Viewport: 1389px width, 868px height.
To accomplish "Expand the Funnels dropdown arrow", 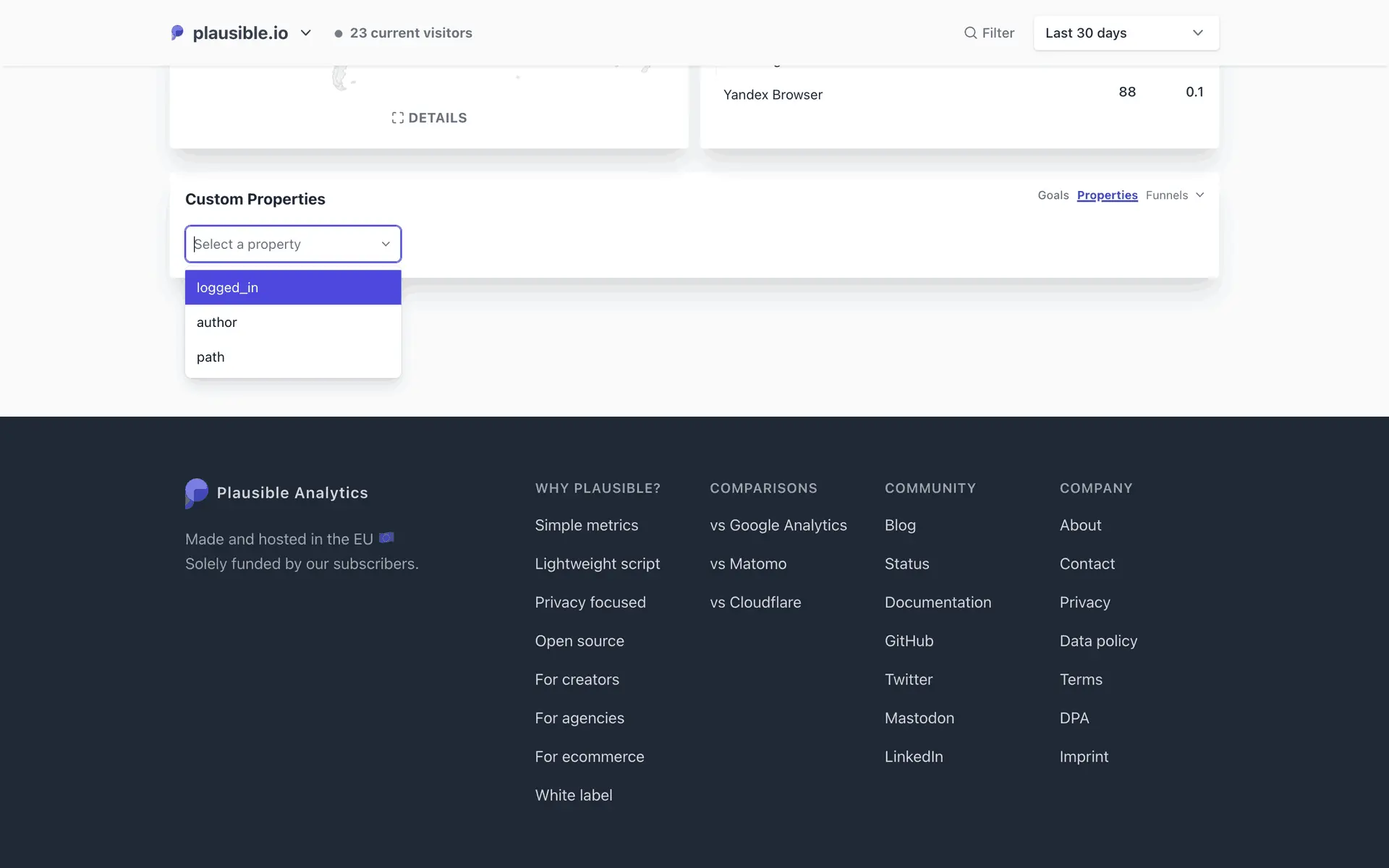I will click(1199, 195).
